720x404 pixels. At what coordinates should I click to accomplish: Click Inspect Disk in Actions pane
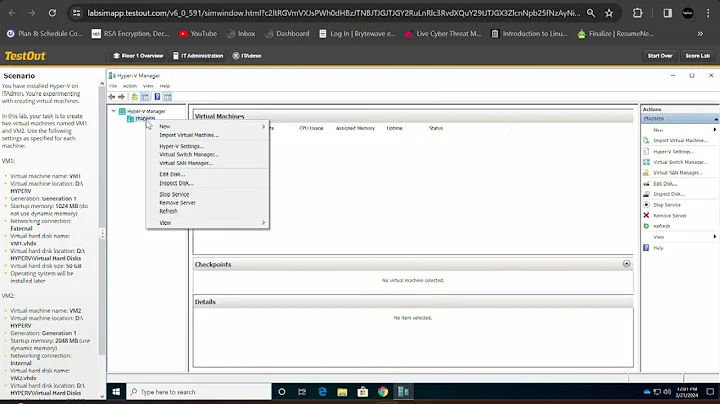click(669, 194)
